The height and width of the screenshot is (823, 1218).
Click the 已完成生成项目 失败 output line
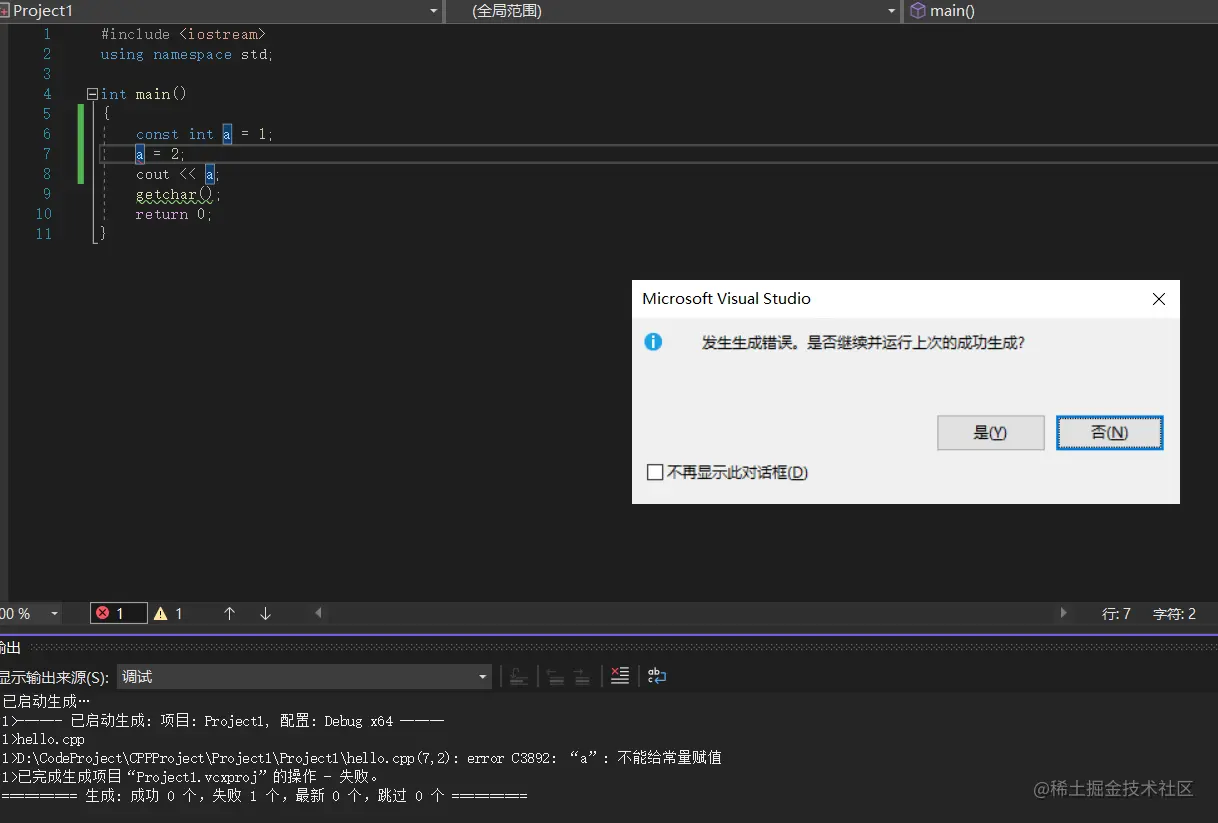(190, 777)
